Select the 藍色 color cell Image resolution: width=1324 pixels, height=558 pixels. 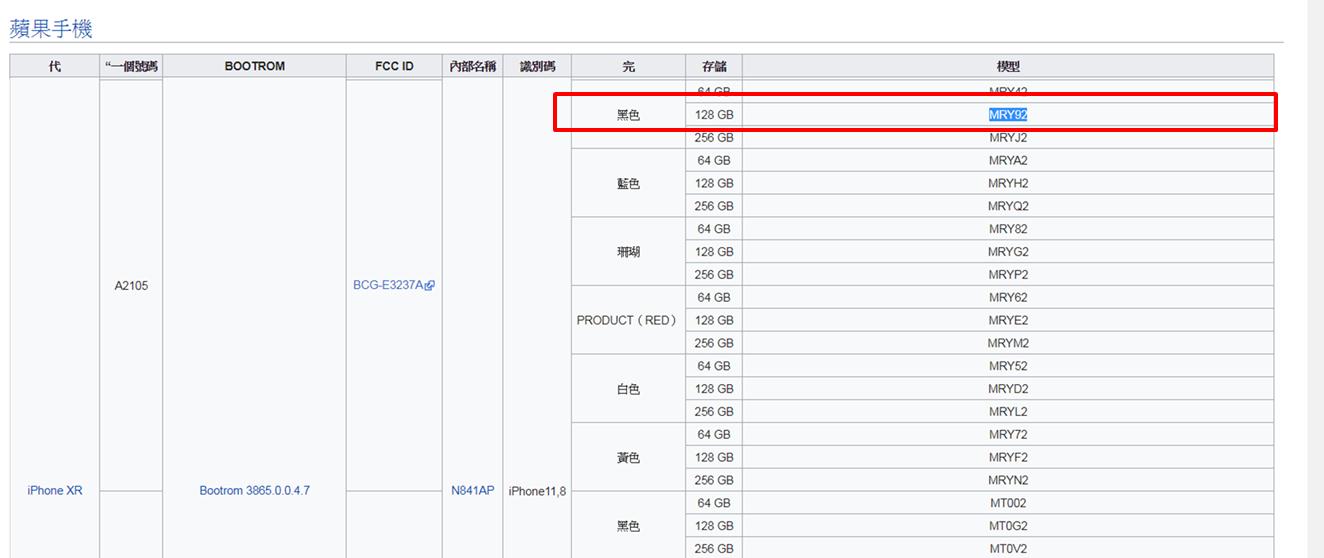pos(628,184)
